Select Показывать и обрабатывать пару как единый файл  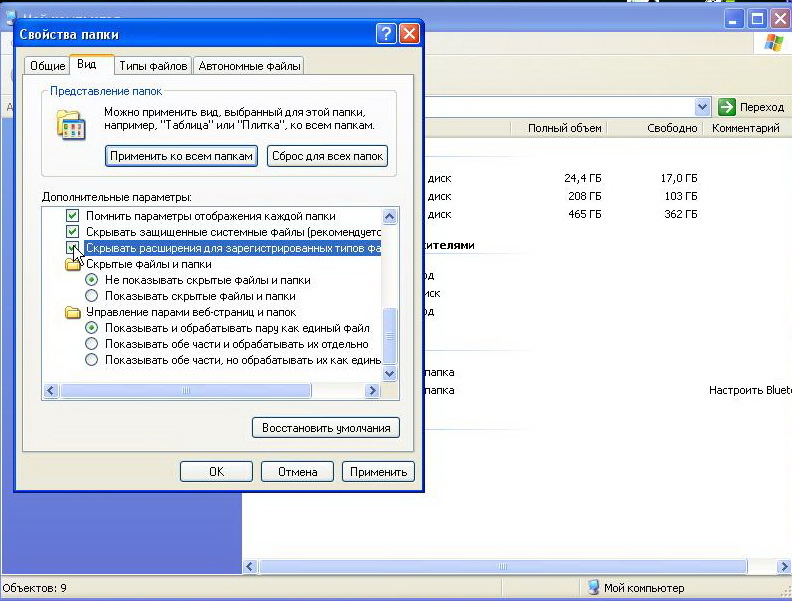click(91, 328)
